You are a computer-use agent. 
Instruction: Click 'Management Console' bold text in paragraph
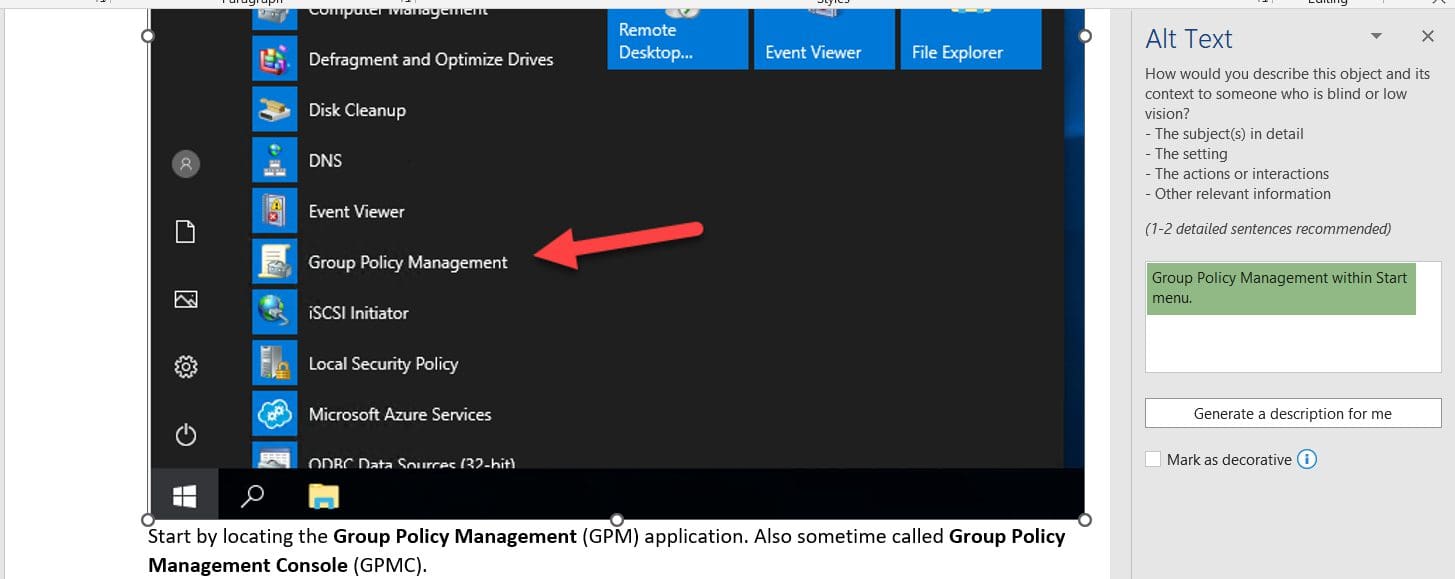tap(247, 565)
